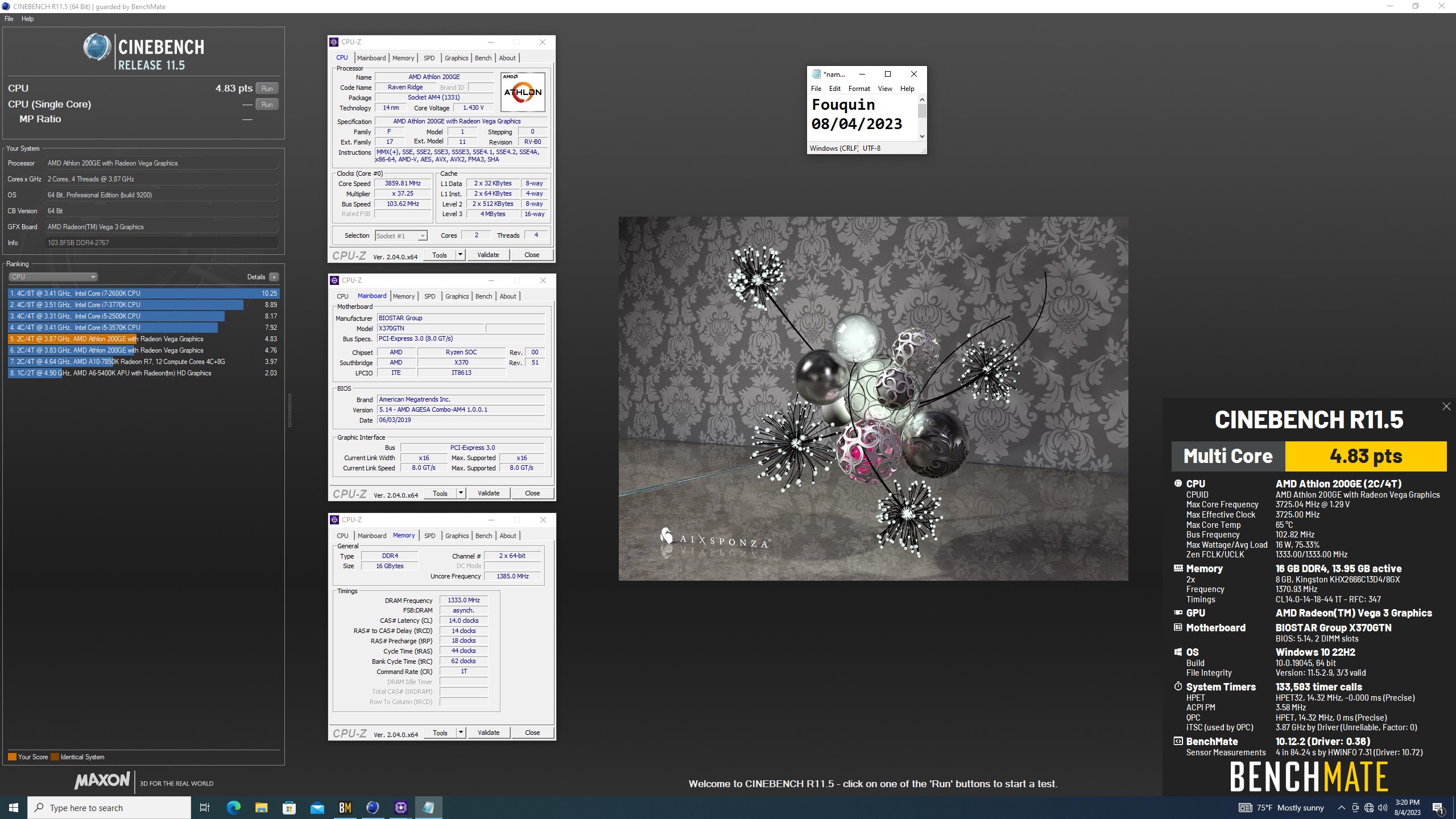Viewport: 1456px width, 819px height.
Task: Click Close button in Mainboard CPU-Z window
Action: (532, 493)
